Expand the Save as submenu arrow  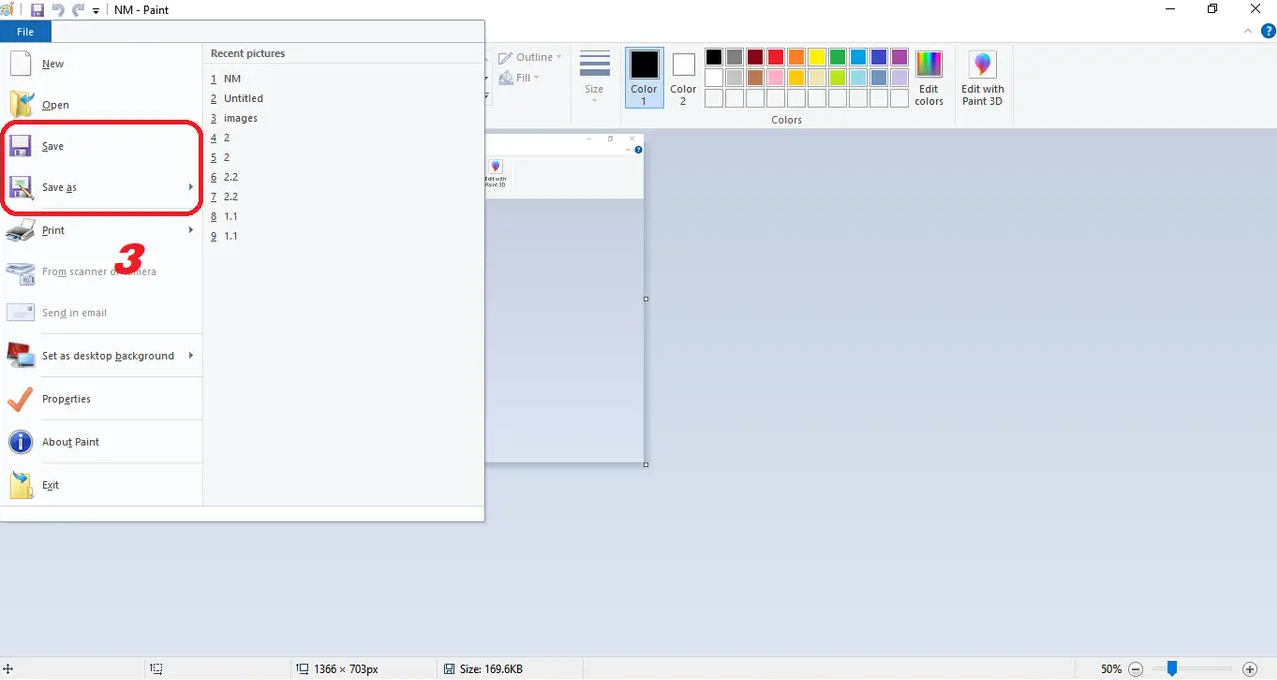(191, 187)
